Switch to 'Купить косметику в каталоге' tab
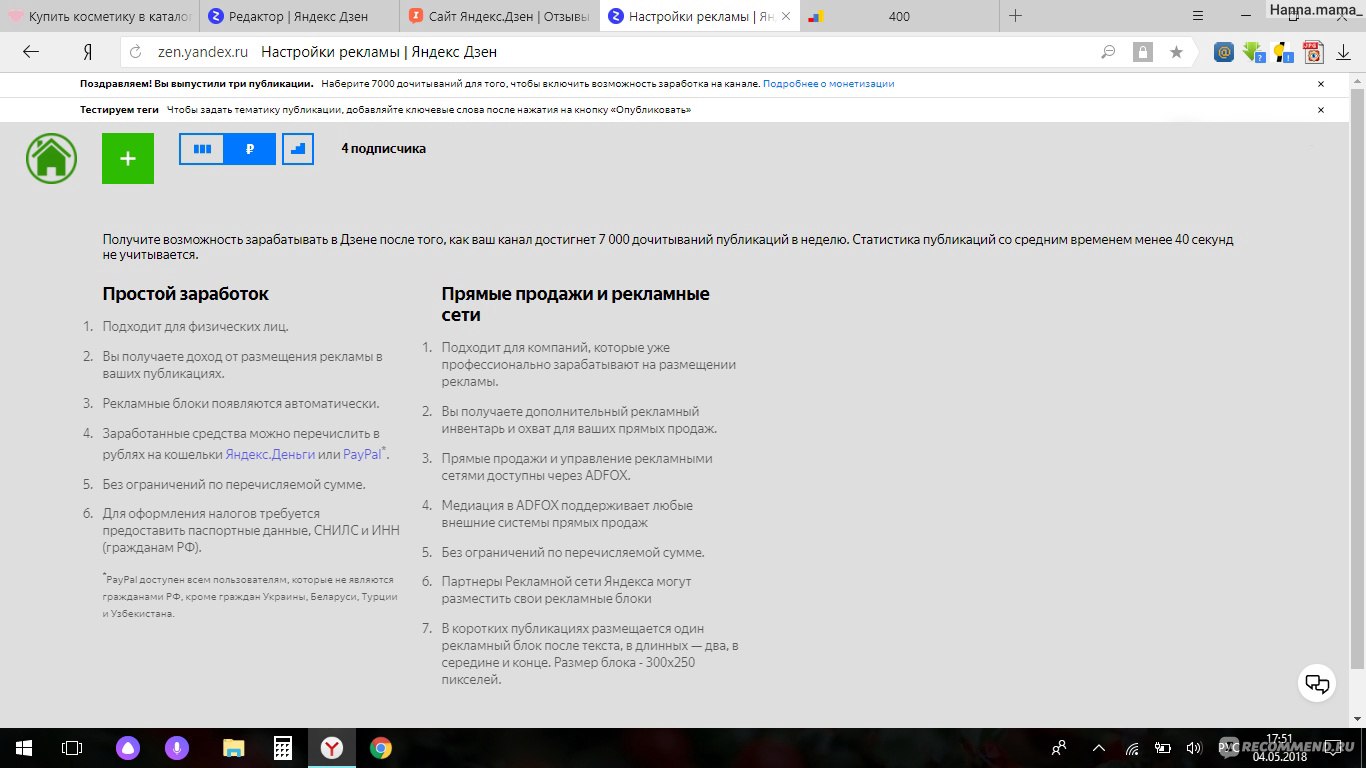This screenshot has height=768, width=1366. pyautogui.click(x=100, y=16)
